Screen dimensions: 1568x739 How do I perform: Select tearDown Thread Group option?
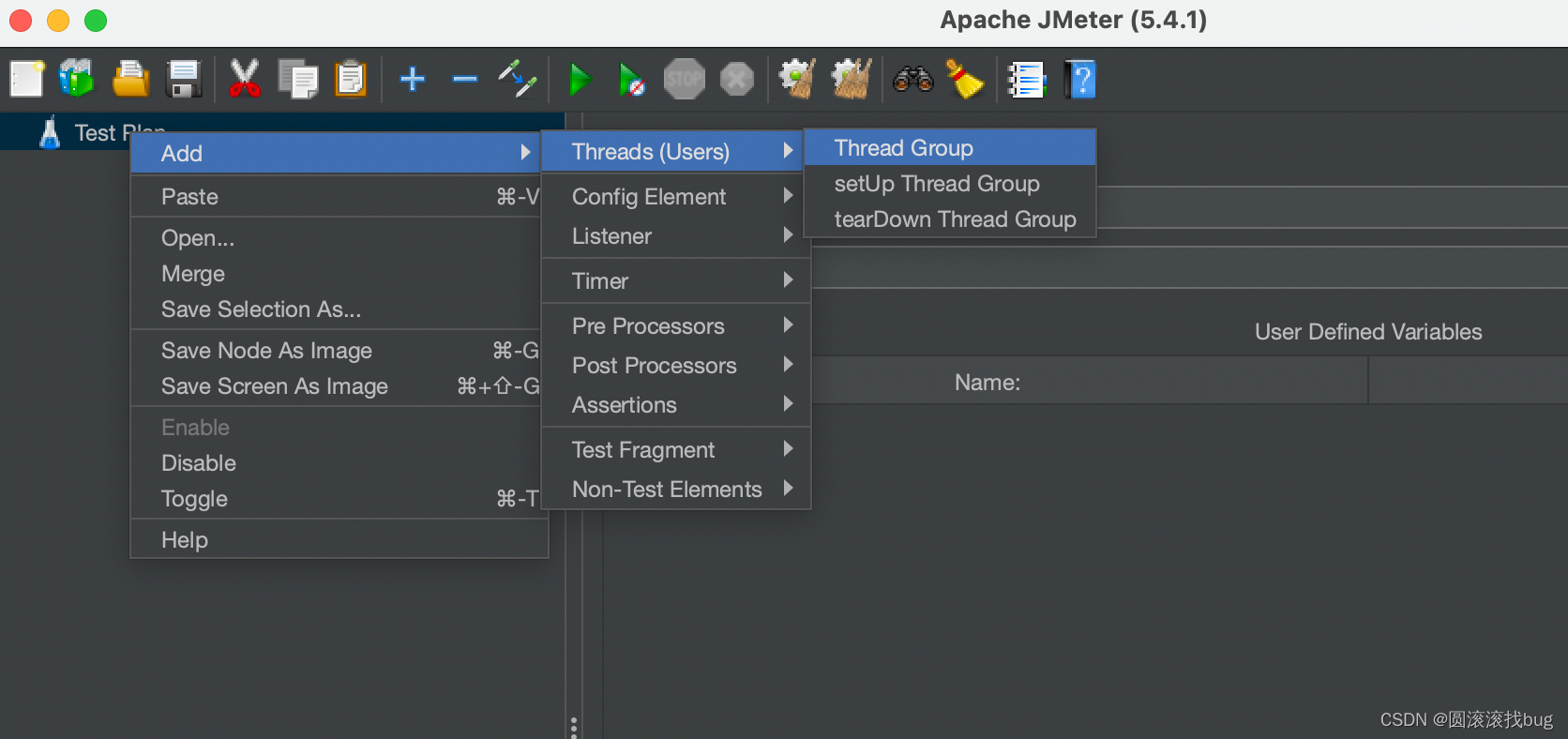point(950,219)
